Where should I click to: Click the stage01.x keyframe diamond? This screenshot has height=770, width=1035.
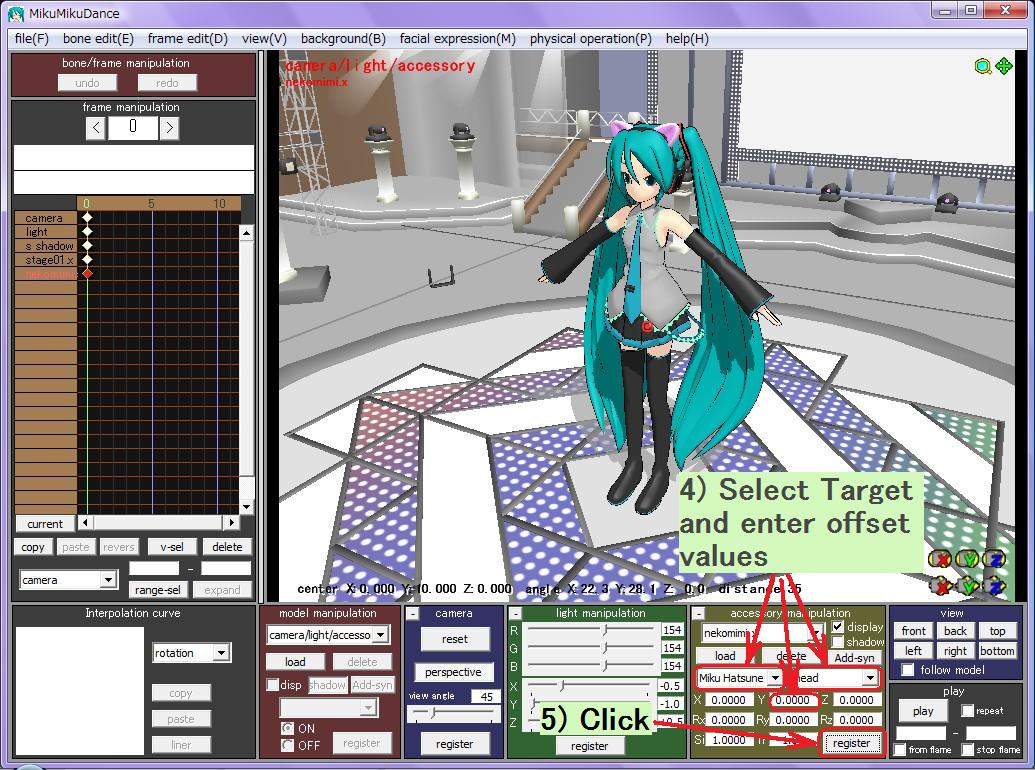(x=87, y=259)
